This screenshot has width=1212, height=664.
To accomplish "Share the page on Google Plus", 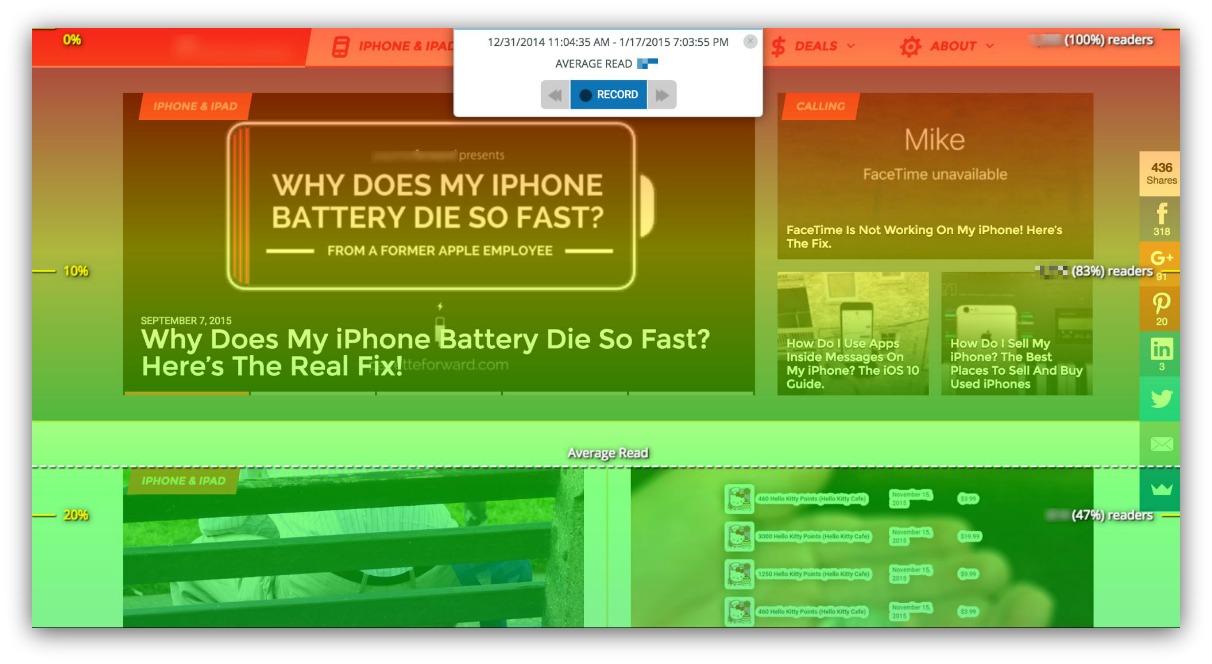I will click(x=1161, y=263).
